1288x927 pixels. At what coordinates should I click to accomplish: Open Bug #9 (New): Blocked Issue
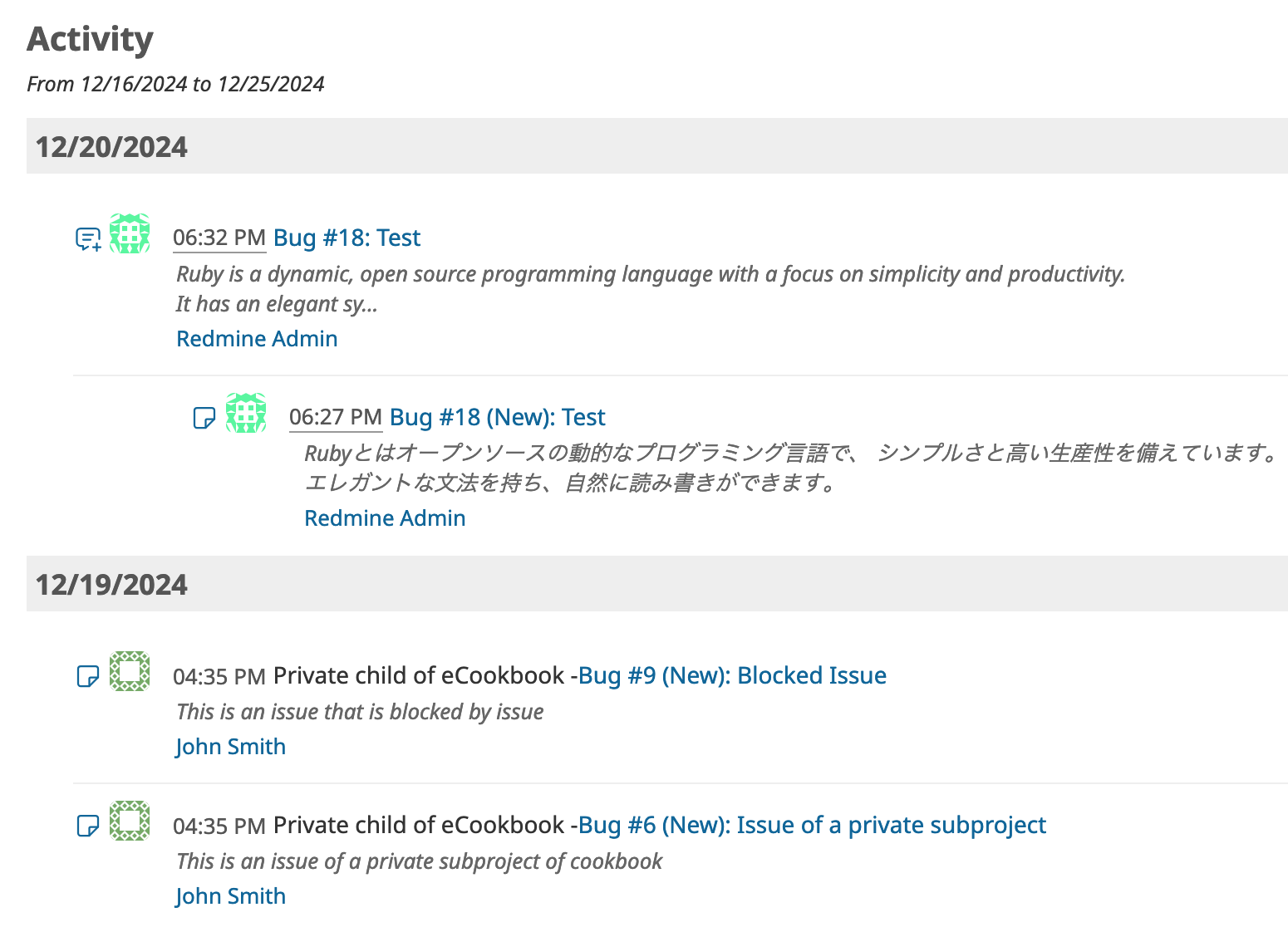click(x=732, y=675)
